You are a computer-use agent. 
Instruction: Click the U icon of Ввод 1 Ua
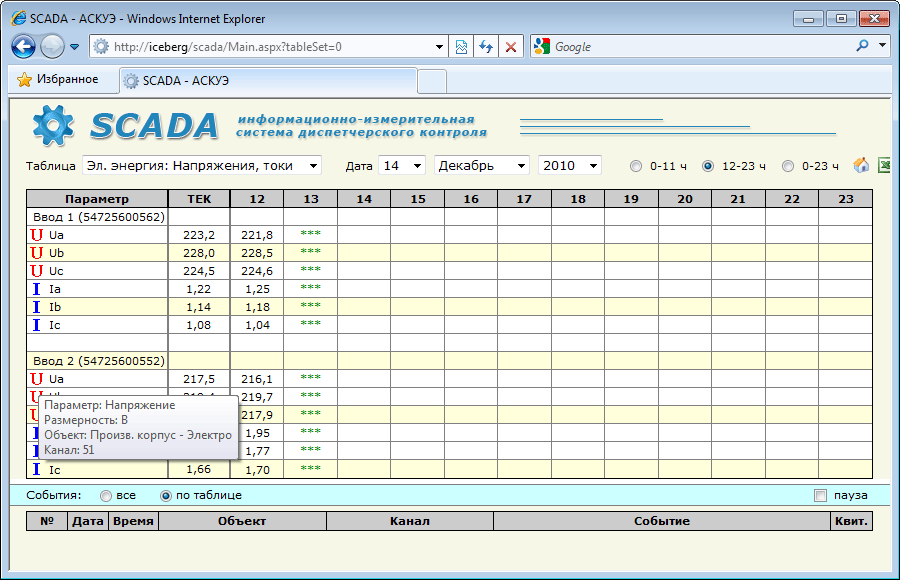(x=37, y=235)
